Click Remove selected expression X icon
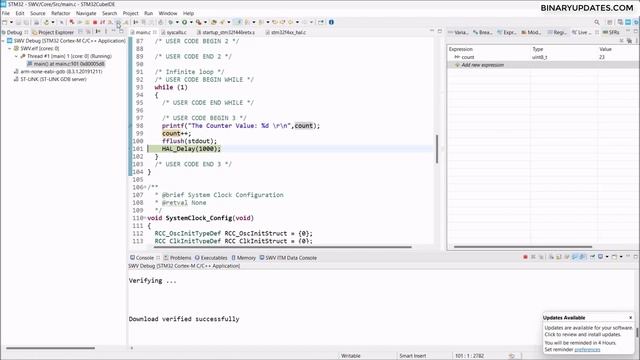Screen dimensions: 640x360 click(621, 41)
